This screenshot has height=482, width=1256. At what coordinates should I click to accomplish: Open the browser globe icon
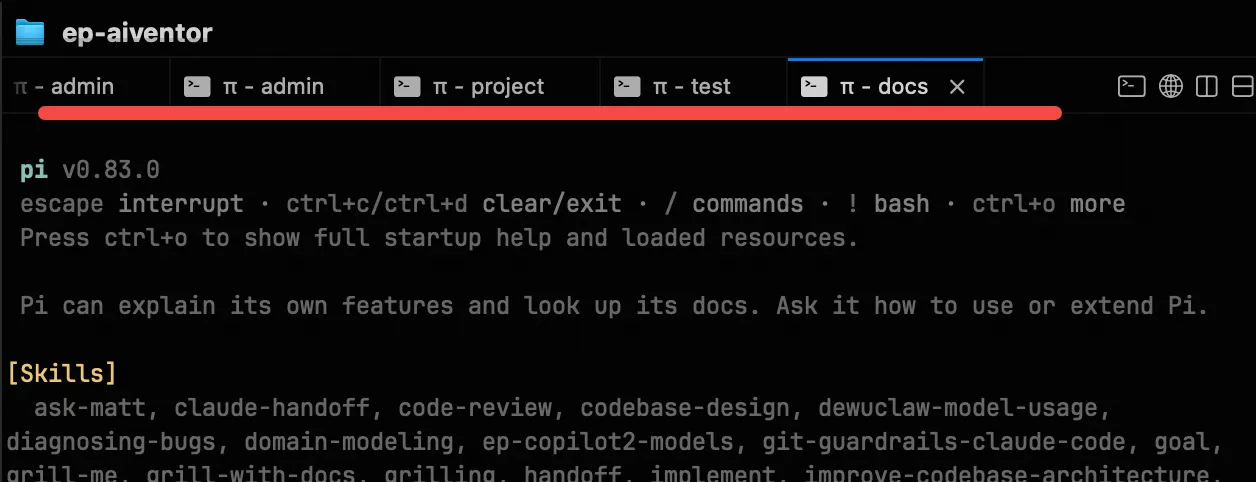coord(1171,87)
